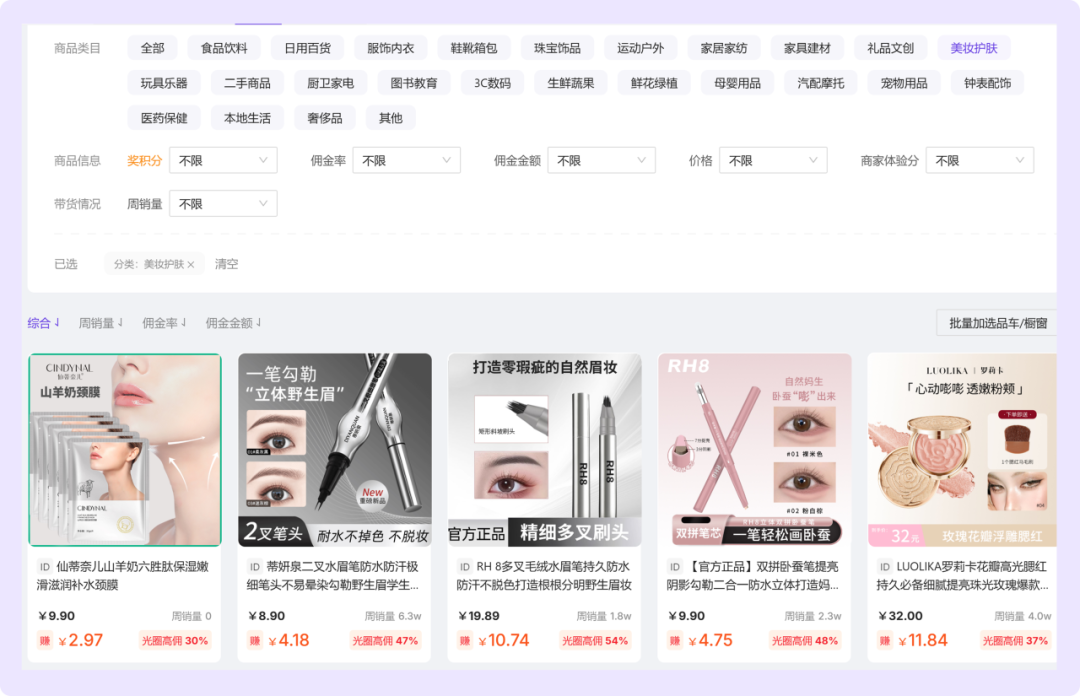The image size is (1080, 696).
Task: Click the ID icon for 双拼卧蚕笔 product
Action: click(x=675, y=566)
